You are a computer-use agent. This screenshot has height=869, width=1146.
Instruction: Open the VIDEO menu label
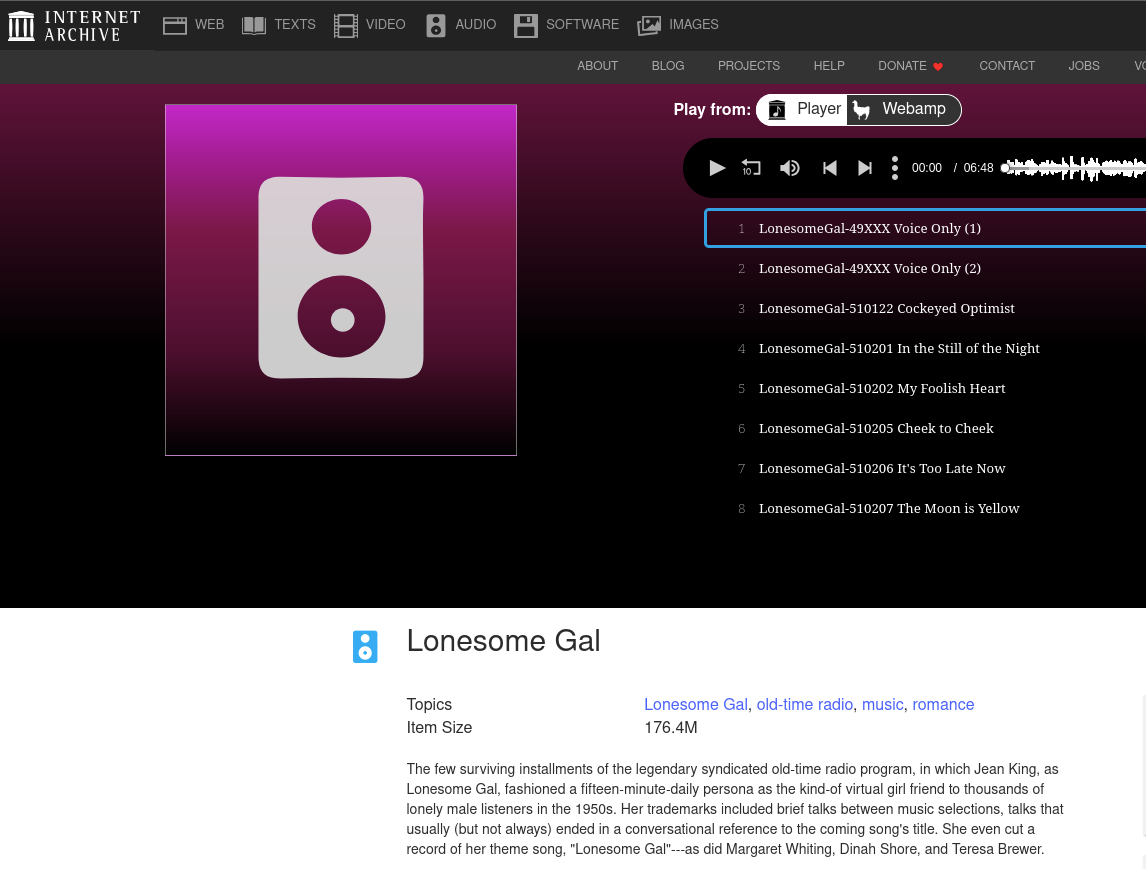point(386,25)
